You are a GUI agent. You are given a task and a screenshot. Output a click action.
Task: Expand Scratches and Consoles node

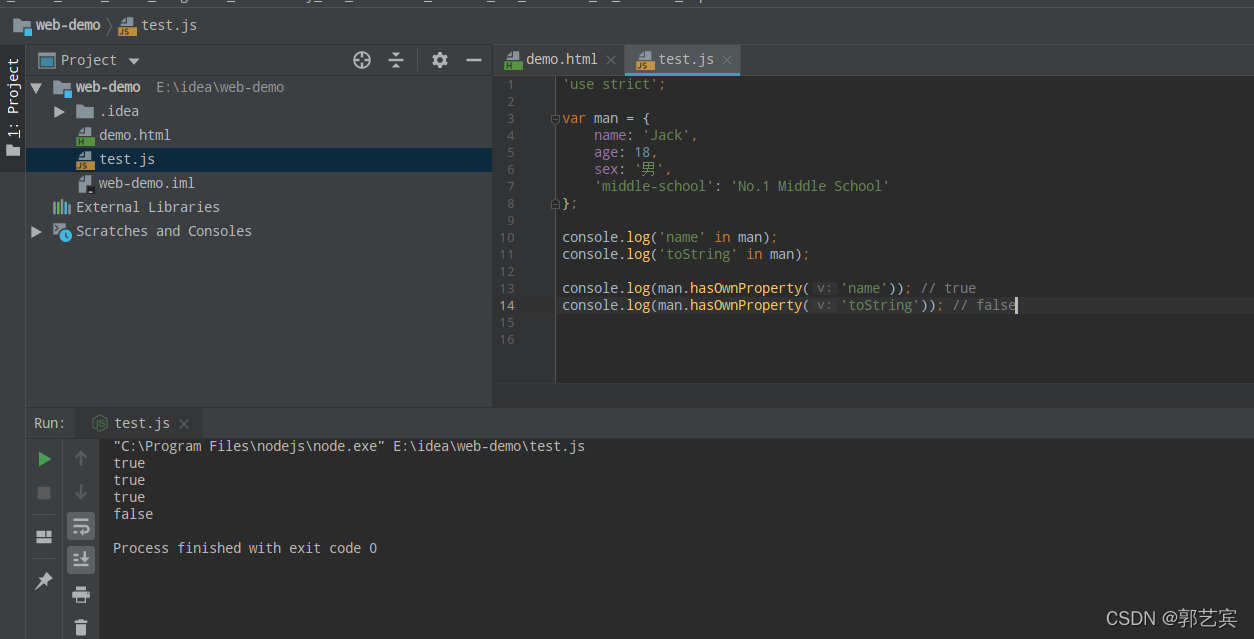[x=36, y=231]
